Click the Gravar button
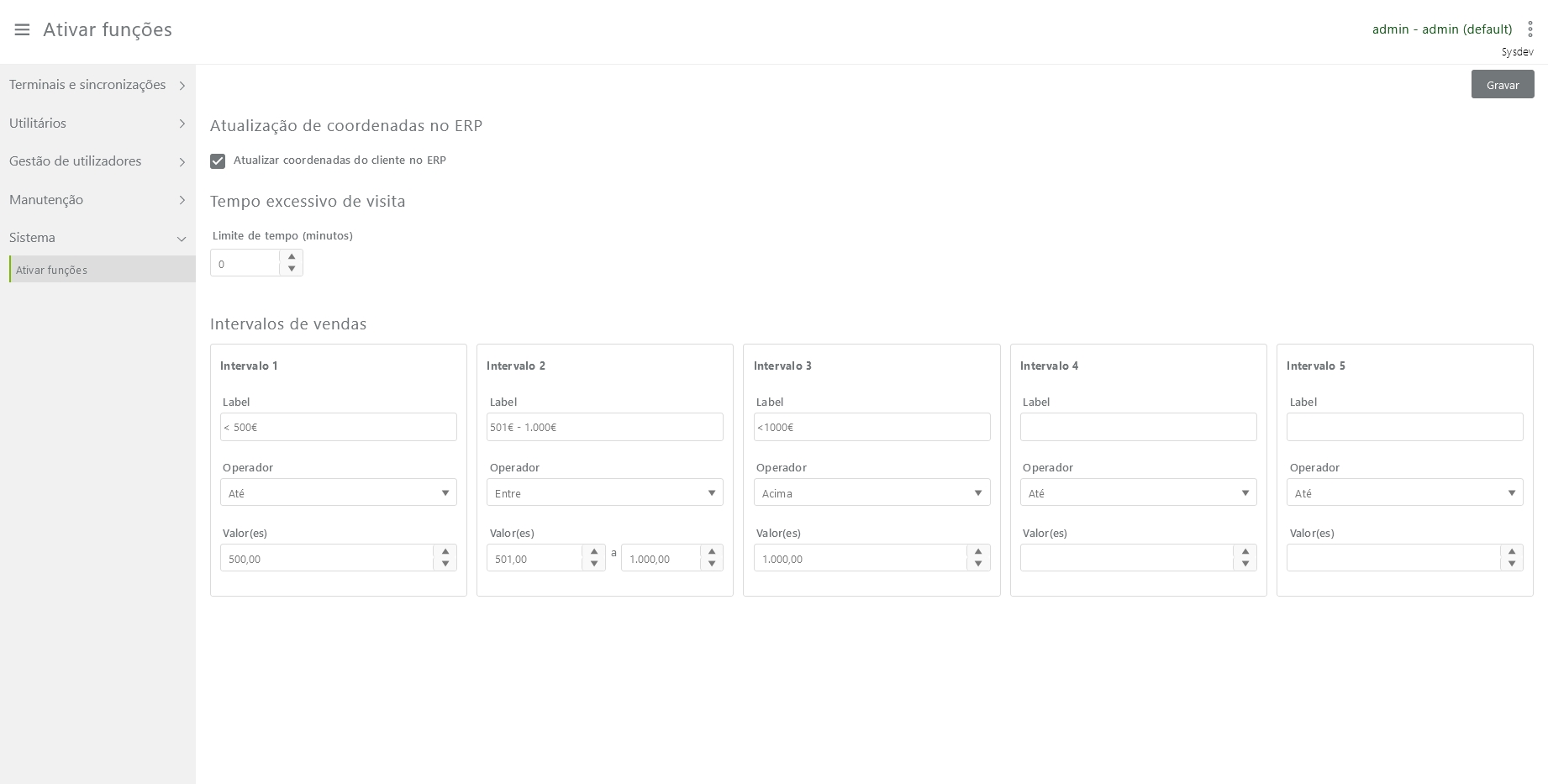 point(1502,85)
